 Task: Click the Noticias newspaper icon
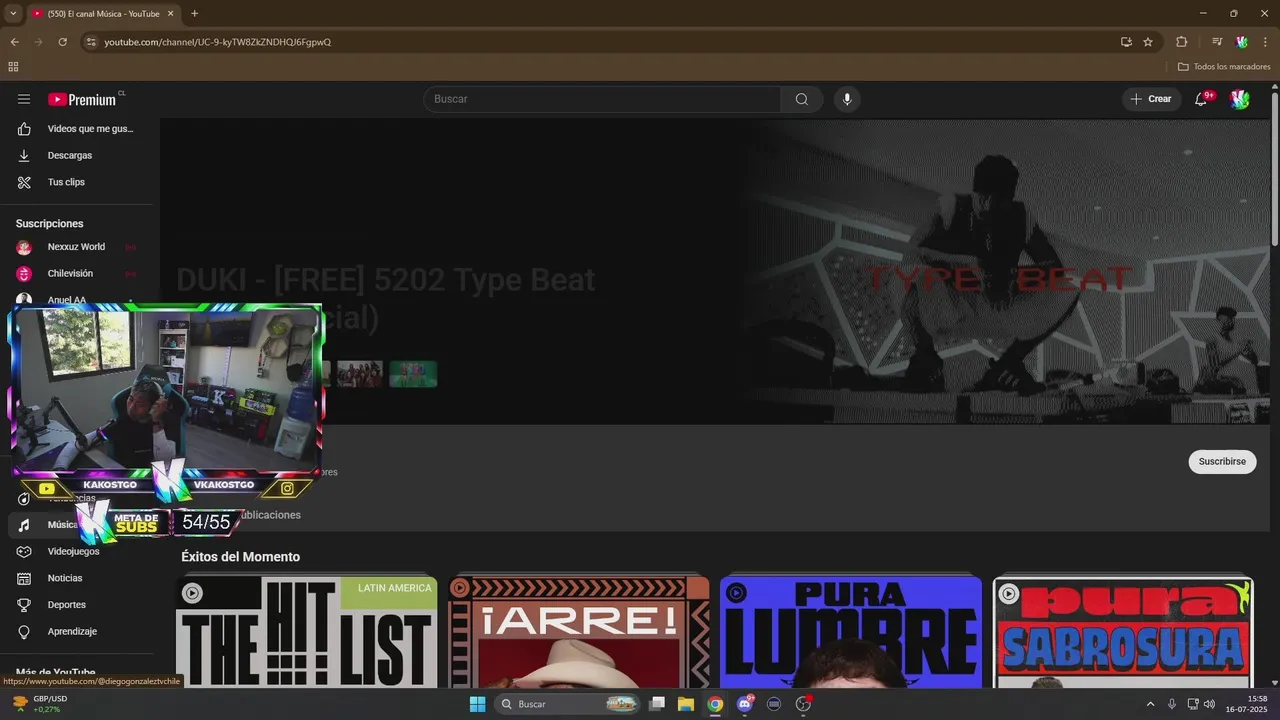(24, 578)
